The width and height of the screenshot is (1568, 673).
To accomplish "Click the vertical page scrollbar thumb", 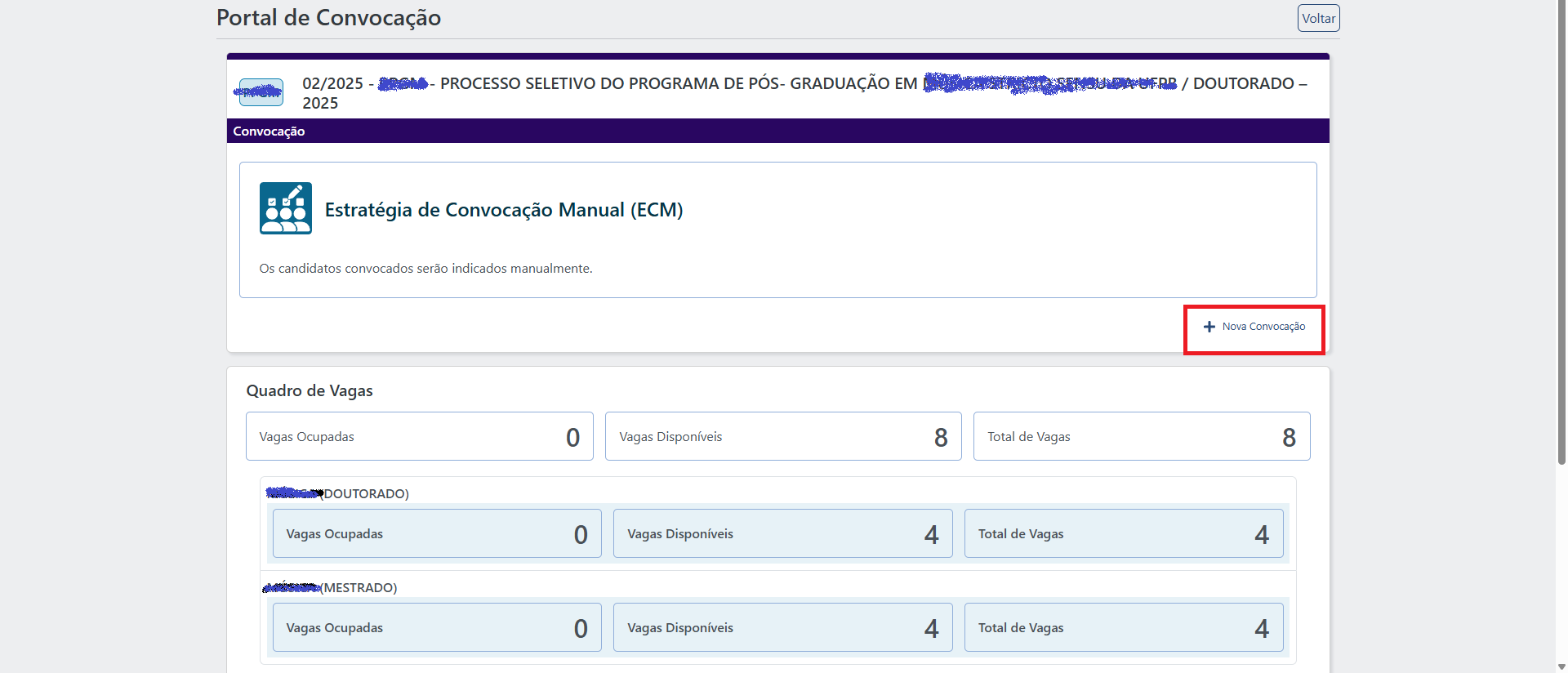I will coord(1561,233).
